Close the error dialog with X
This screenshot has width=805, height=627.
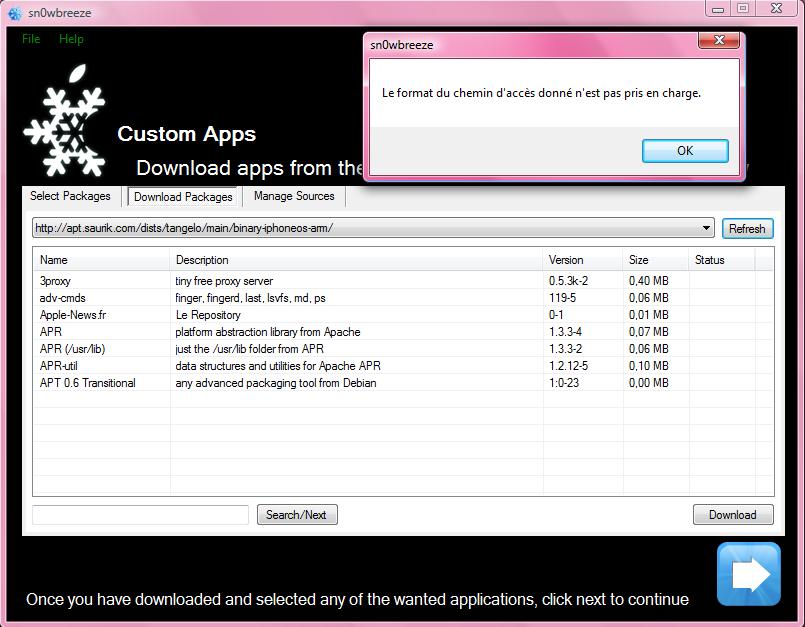point(719,40)
